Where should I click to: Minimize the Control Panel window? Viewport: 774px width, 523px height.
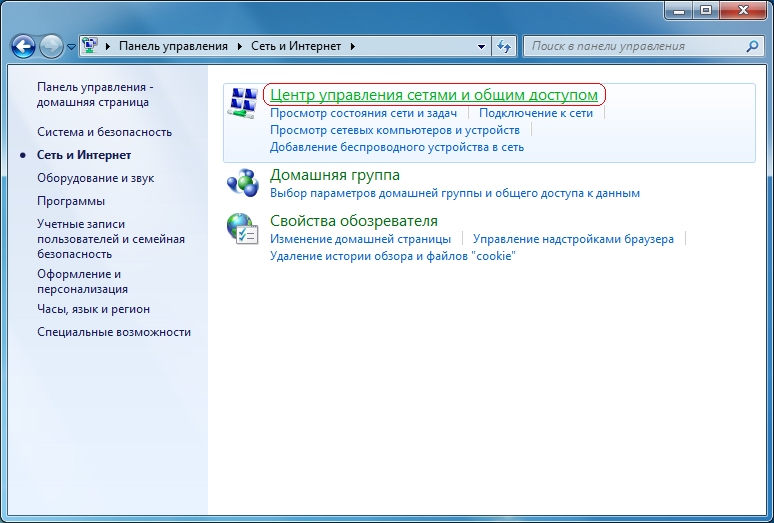click(679, 10)
